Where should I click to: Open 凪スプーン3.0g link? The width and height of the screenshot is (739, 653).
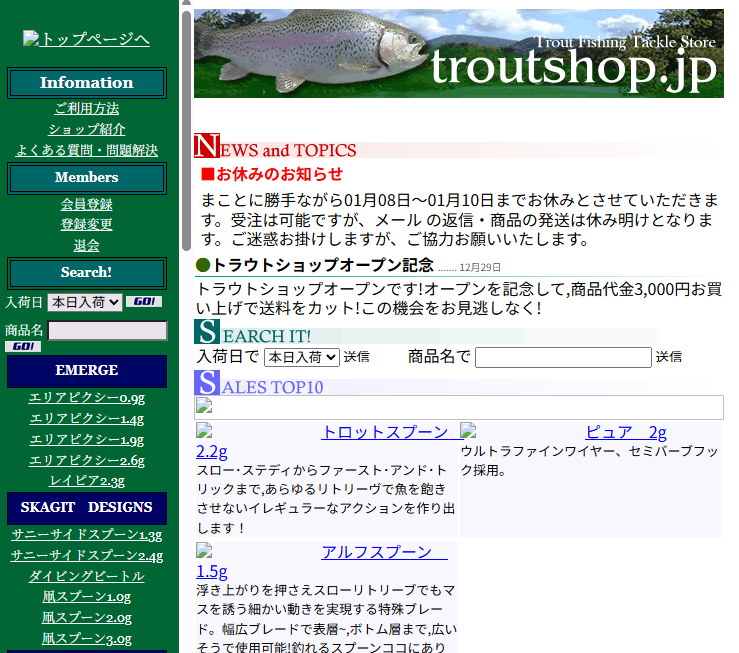[87, 638]
